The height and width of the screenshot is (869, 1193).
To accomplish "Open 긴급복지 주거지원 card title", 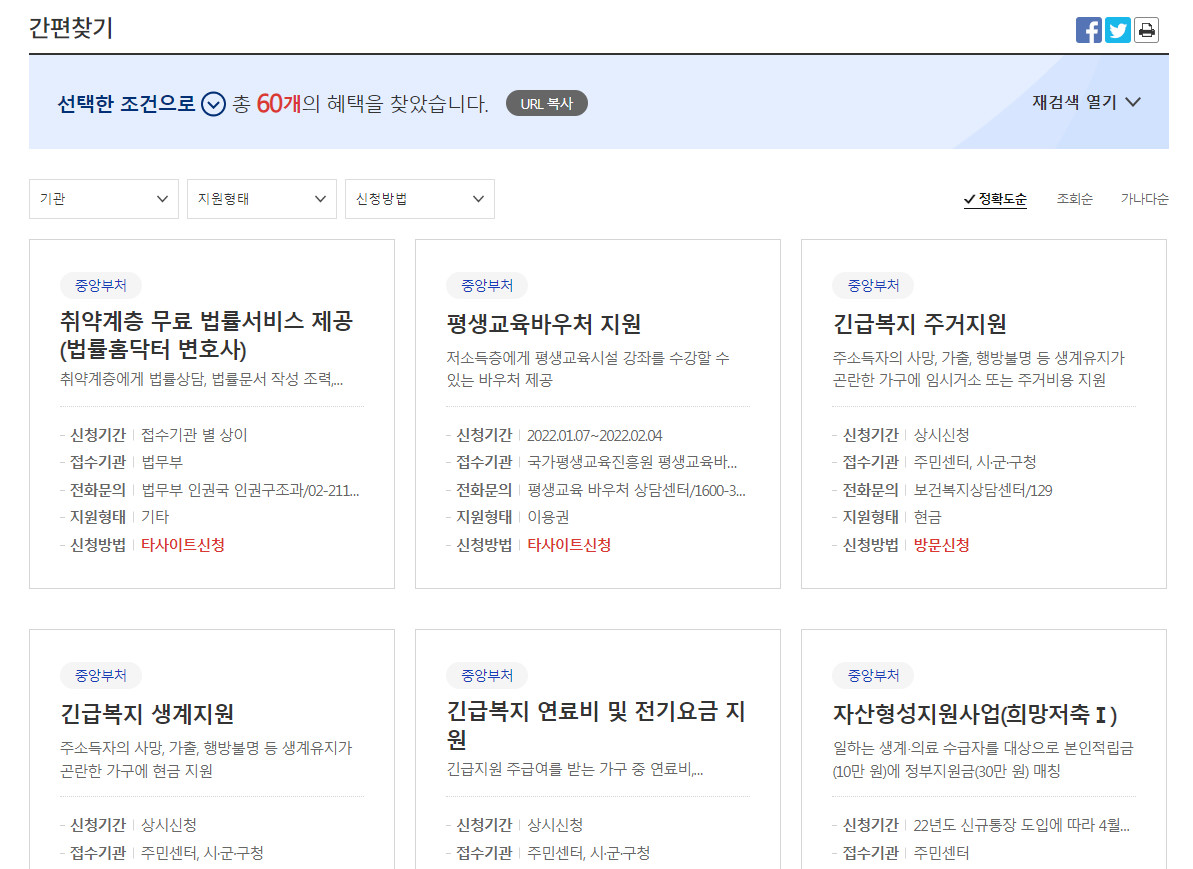I will click(919, 324).
